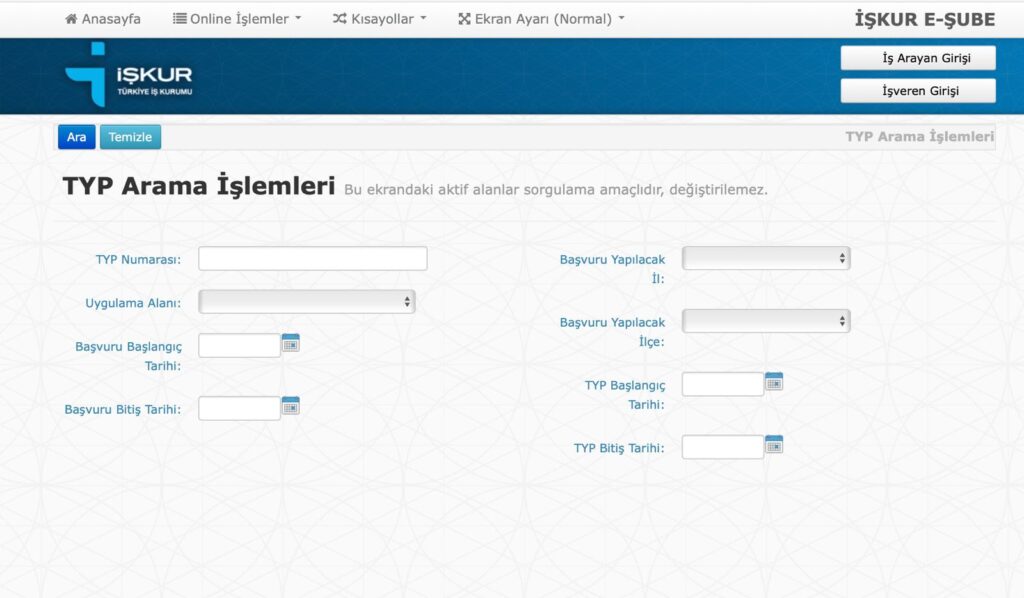Focus Başvuru Başlangıç Tarihi date field
This screenshot has width=1024, height=598.
[x=240, y=345]
